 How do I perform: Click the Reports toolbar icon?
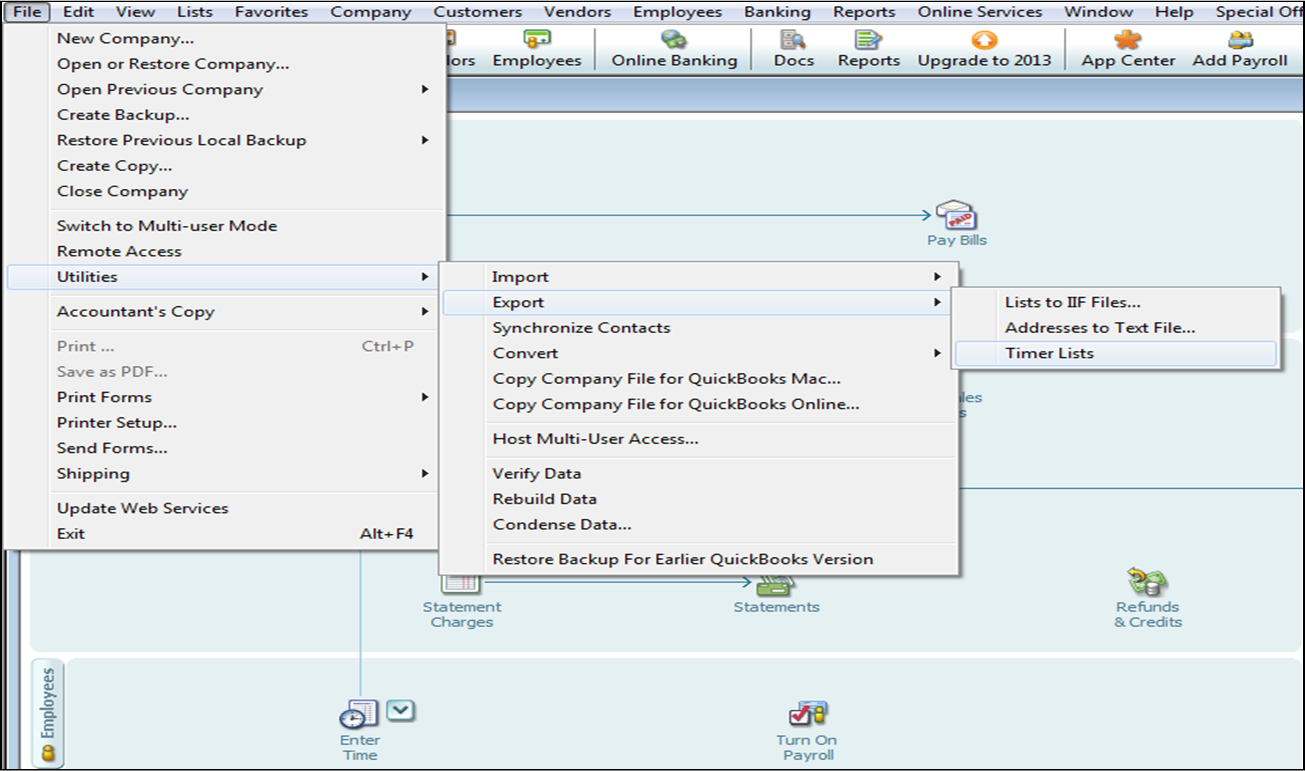[868, 41]
